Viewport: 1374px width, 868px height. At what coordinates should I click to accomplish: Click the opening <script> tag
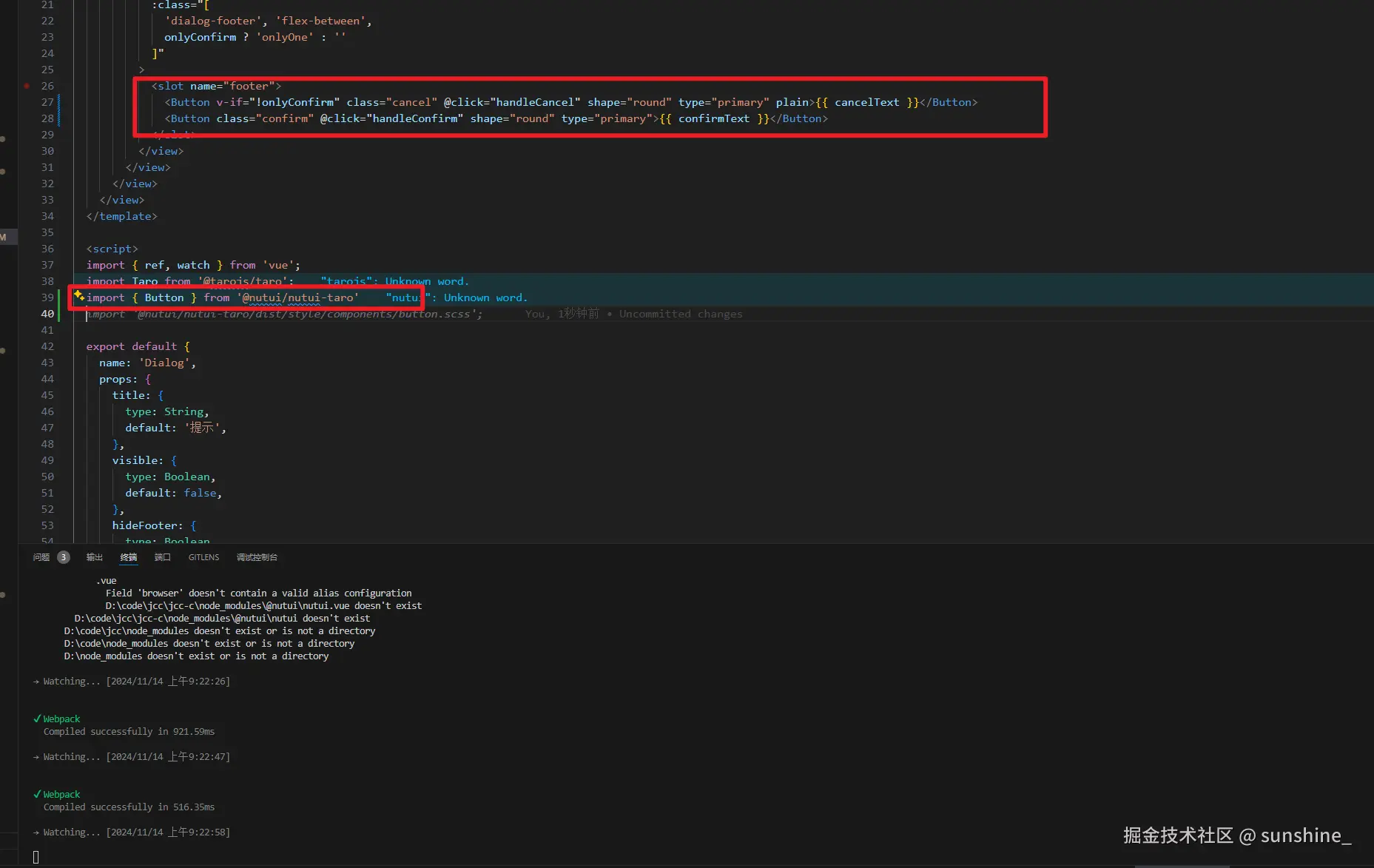(112, 249)
